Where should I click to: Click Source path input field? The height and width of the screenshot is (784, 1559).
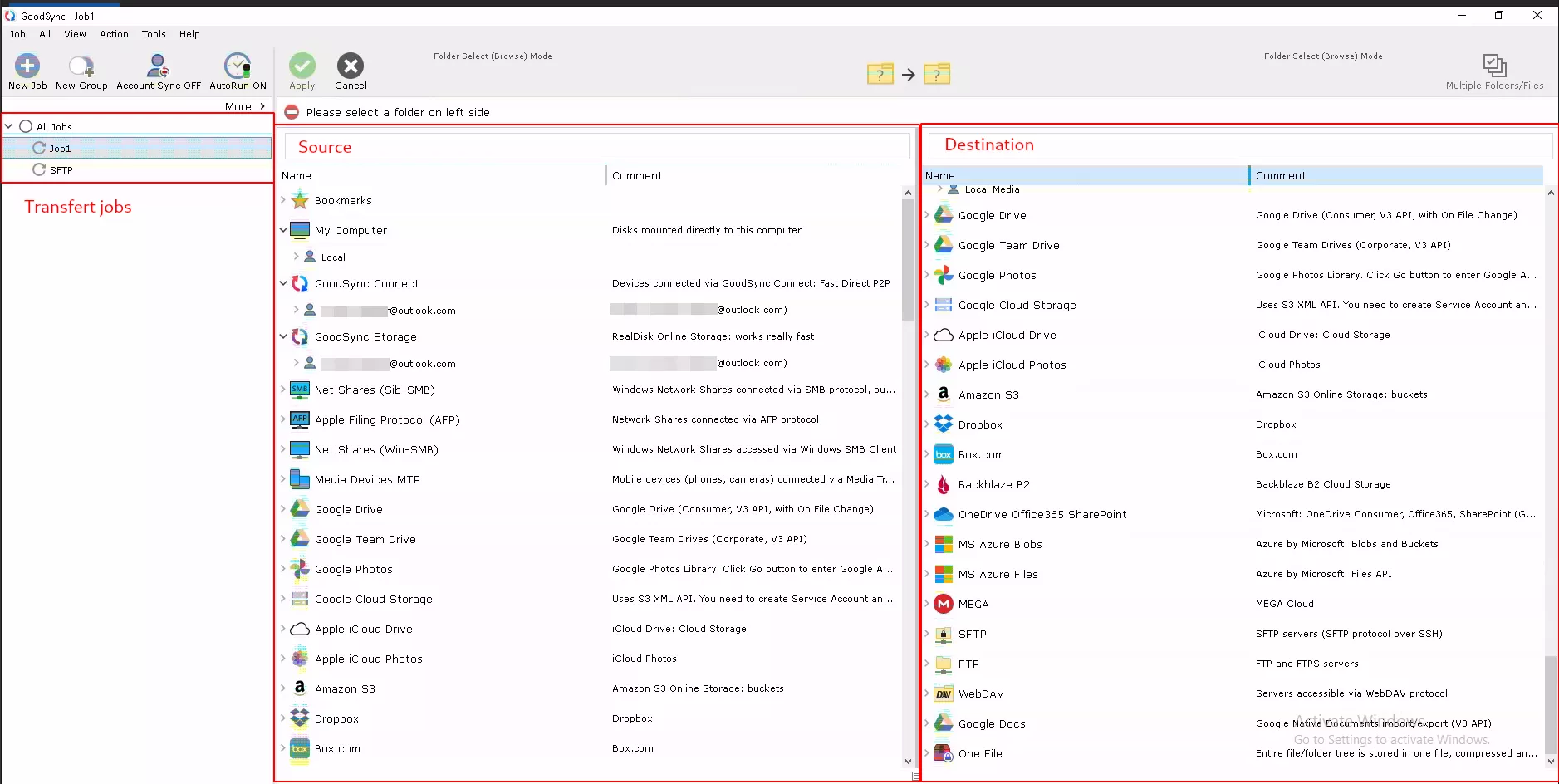coord(597,146)
